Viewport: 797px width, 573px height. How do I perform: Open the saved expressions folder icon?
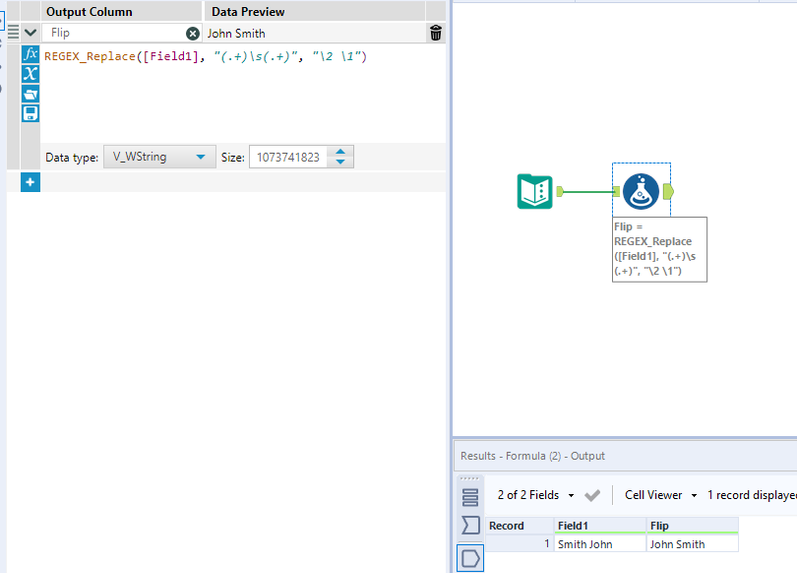(30, 94)
